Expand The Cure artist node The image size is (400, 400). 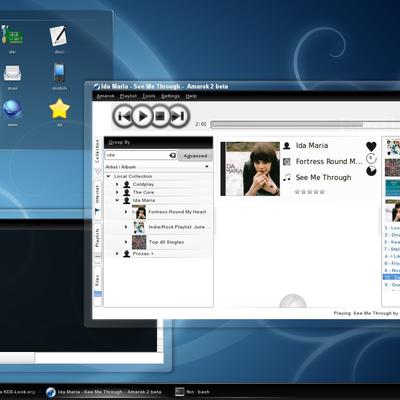pos(117,192)
